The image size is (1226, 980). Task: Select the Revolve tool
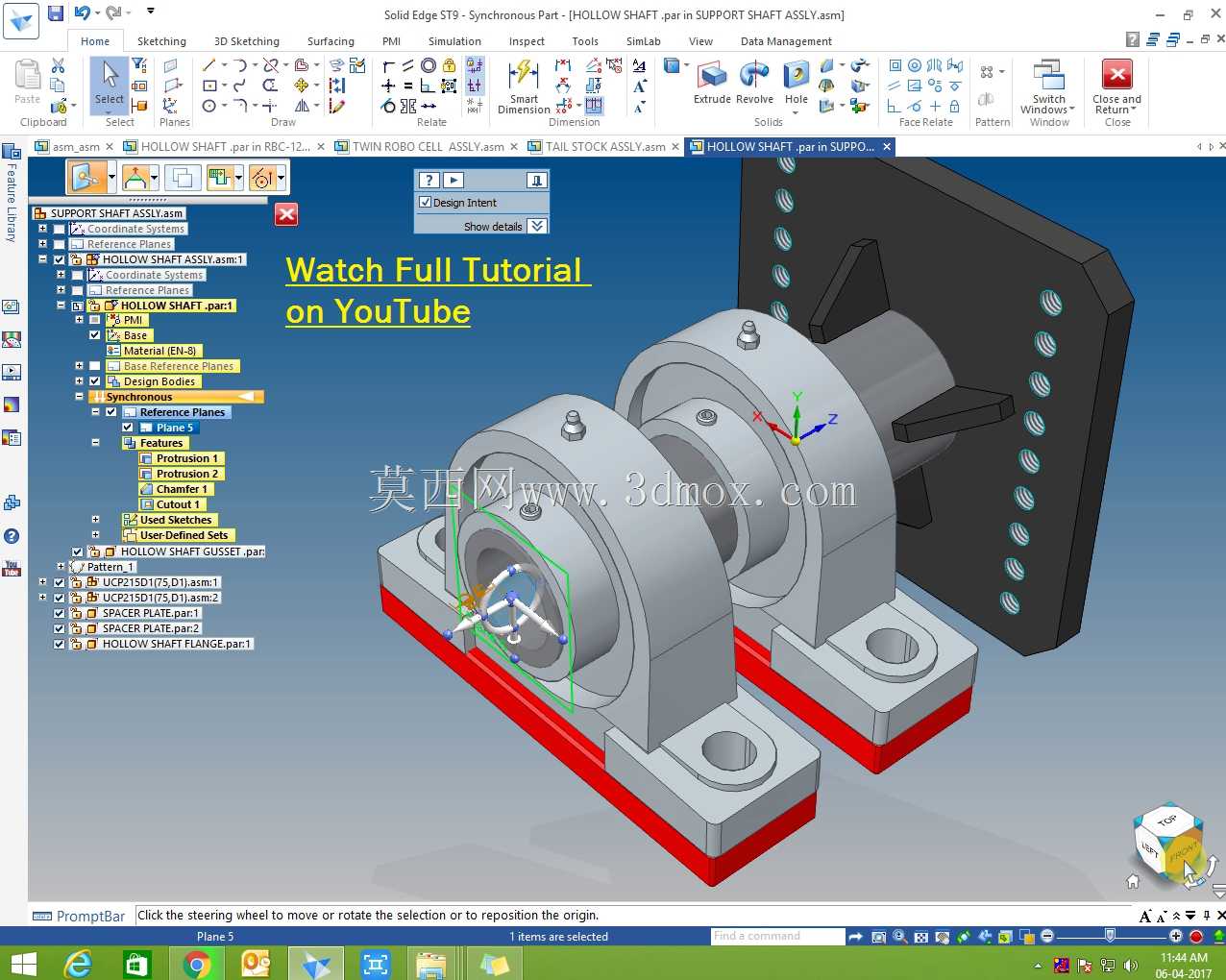click(x=754, y=82)
